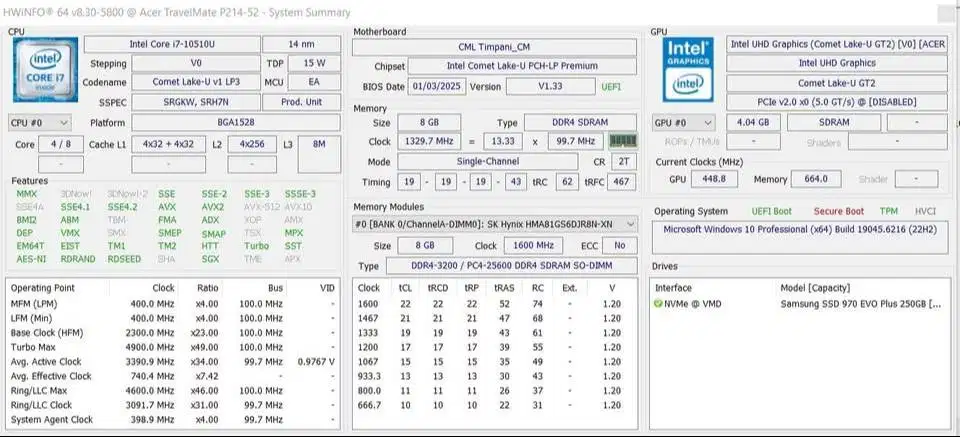Screen dimensions: 960x437
Task: Click the UEFI Boot status indicator
Action: (771, 211)
